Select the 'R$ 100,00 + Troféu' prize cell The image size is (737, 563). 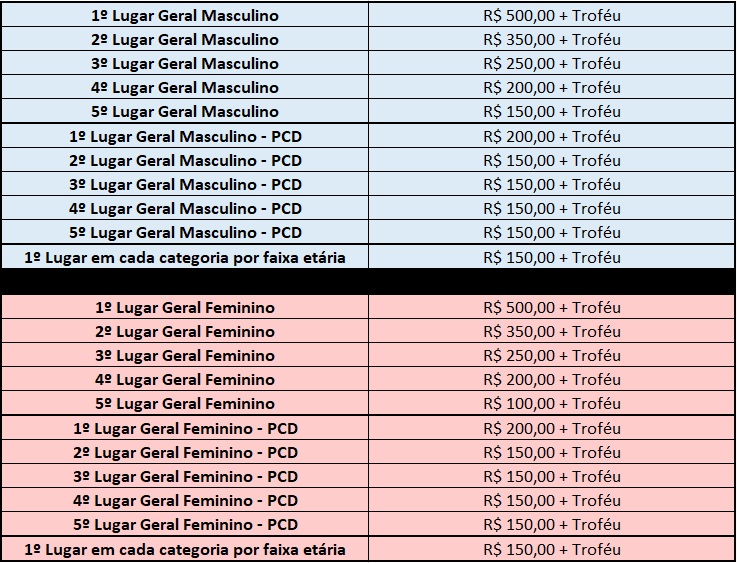tap(552, 404)
